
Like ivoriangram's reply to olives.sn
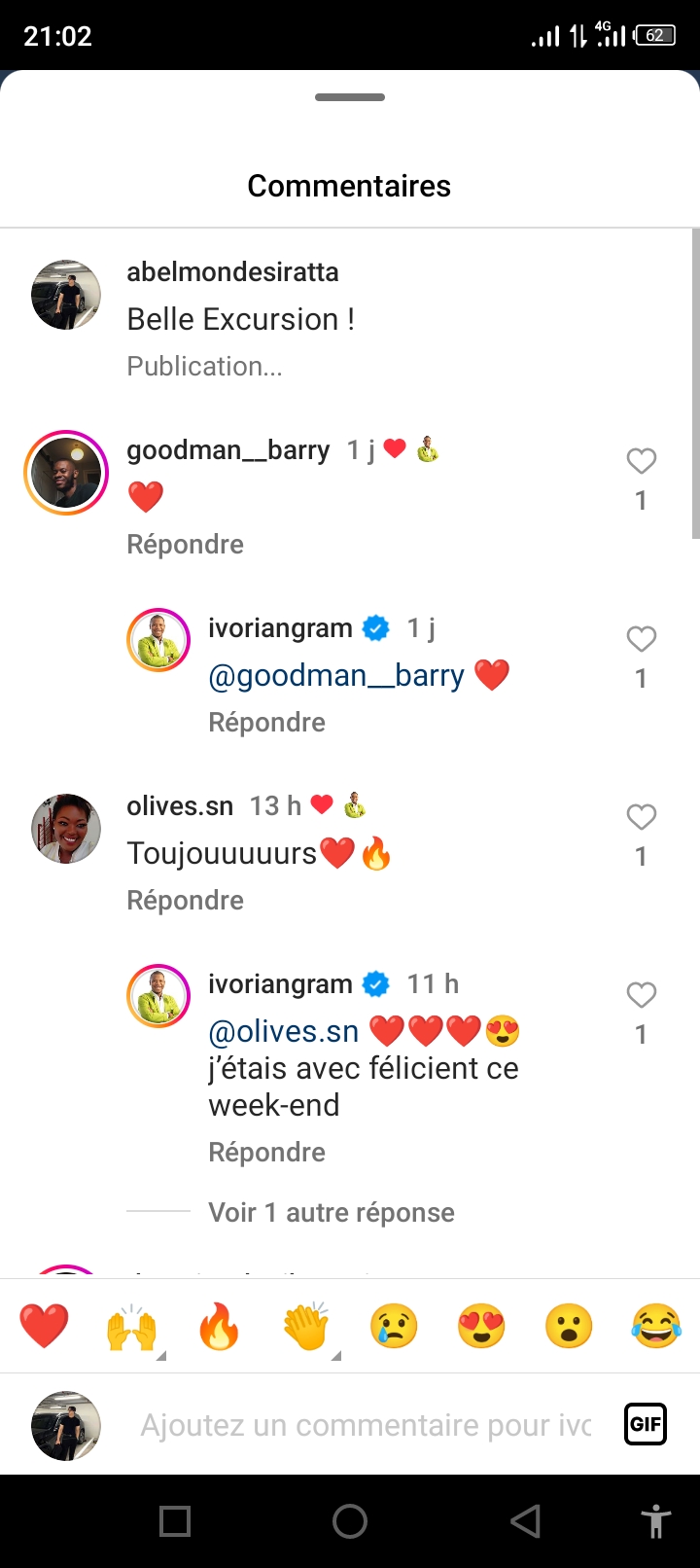[x=641, y=995]
